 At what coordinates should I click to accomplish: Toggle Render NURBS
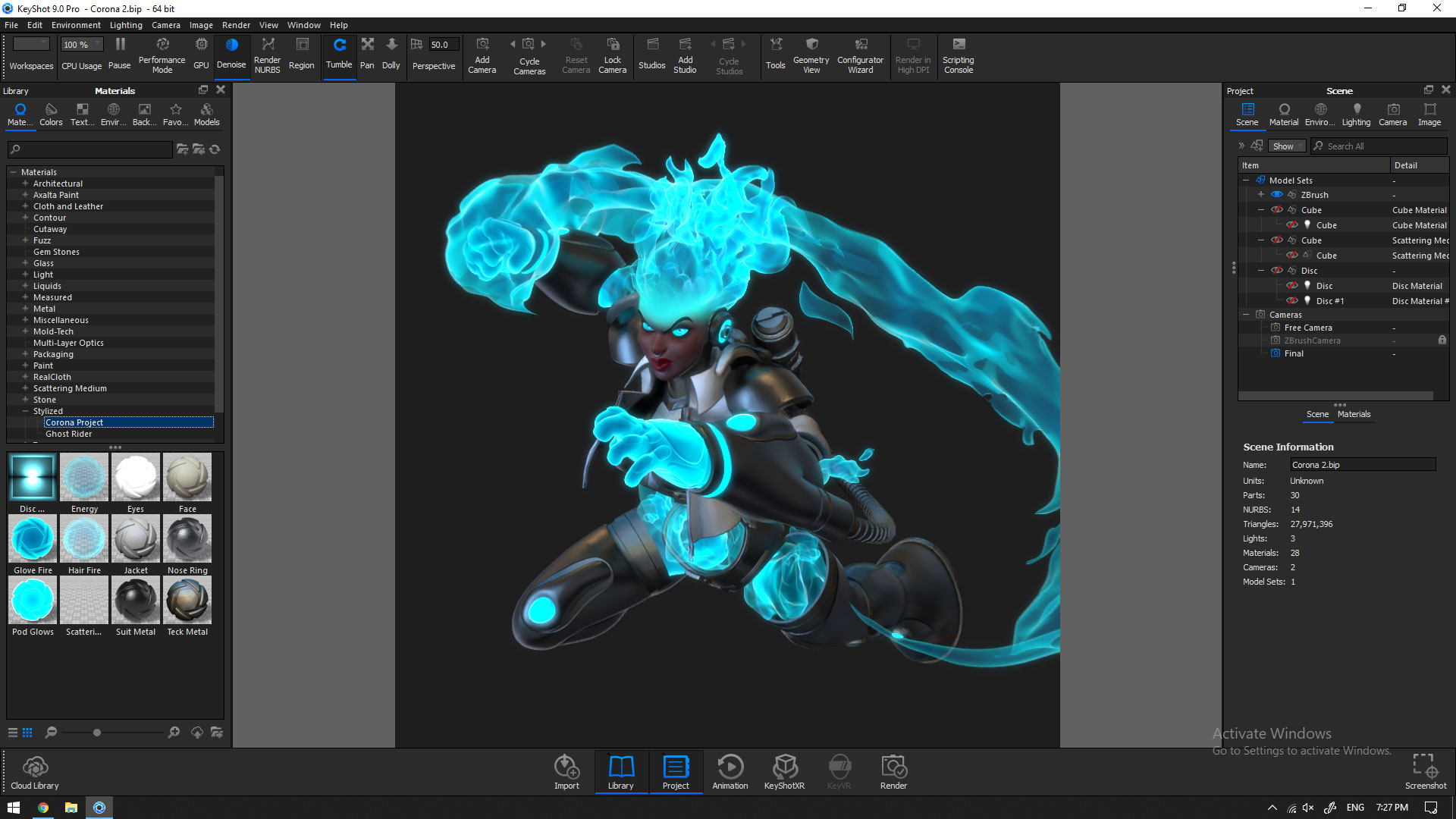[267, 54]
